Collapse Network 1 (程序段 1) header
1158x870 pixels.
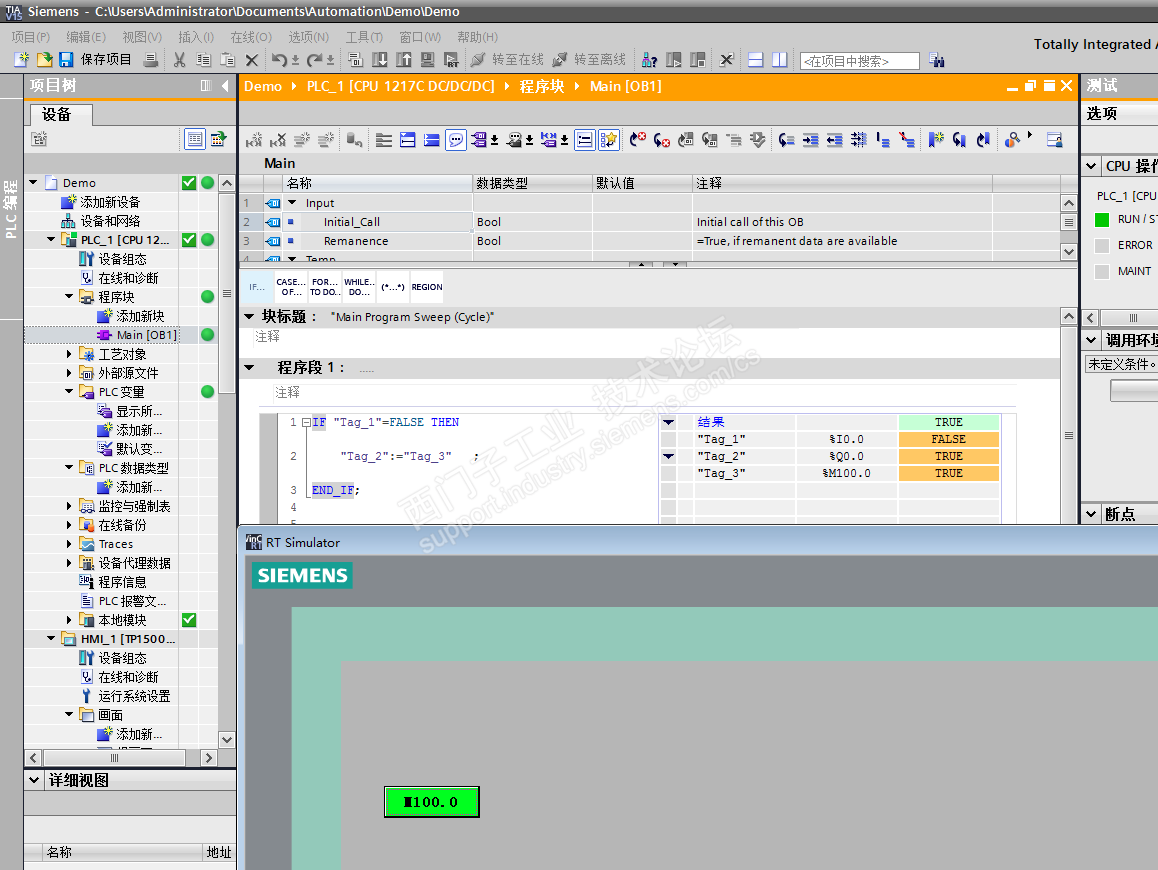249,367
